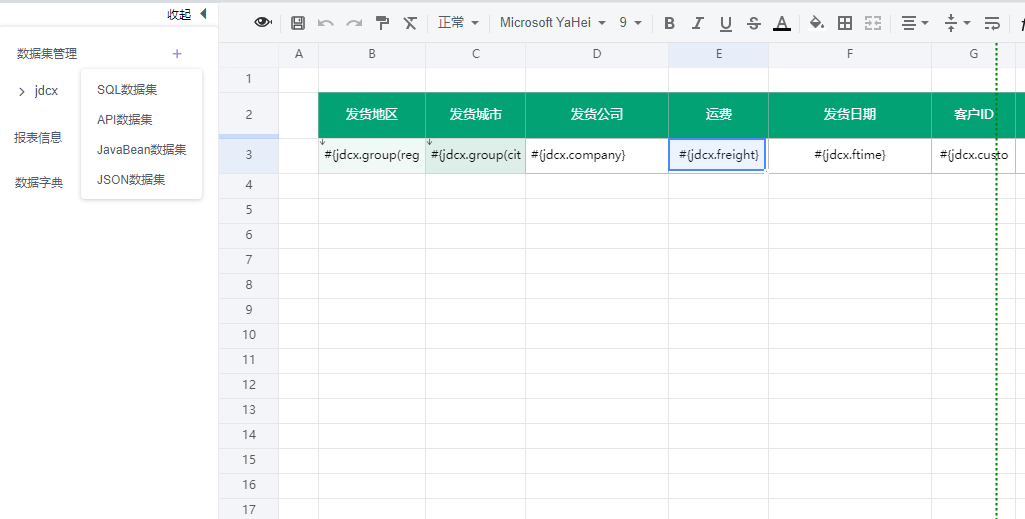
Task: Click the preview eye icon
Action: 263,22
